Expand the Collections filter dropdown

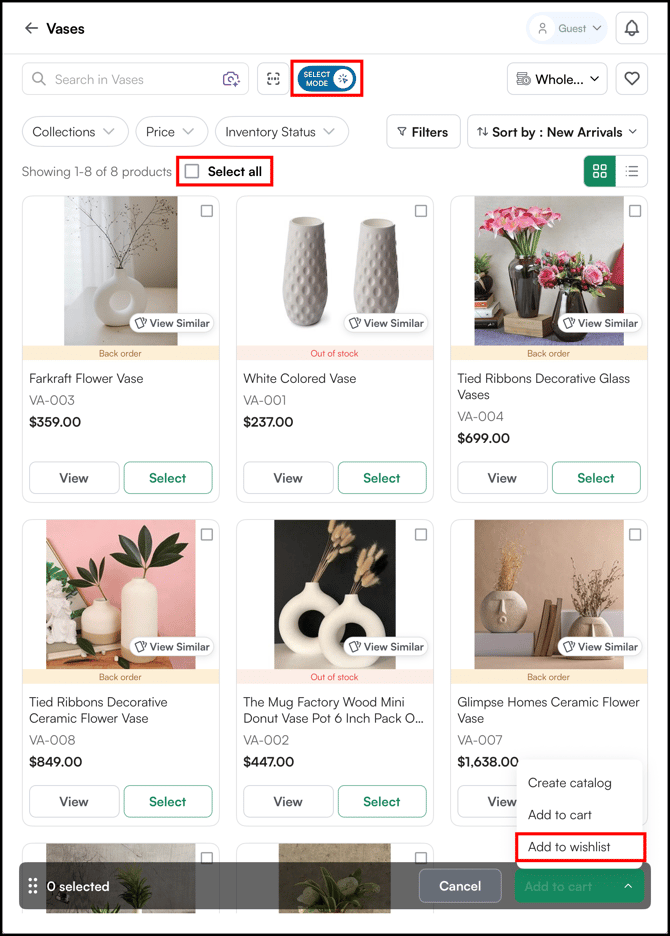point(75,132)
